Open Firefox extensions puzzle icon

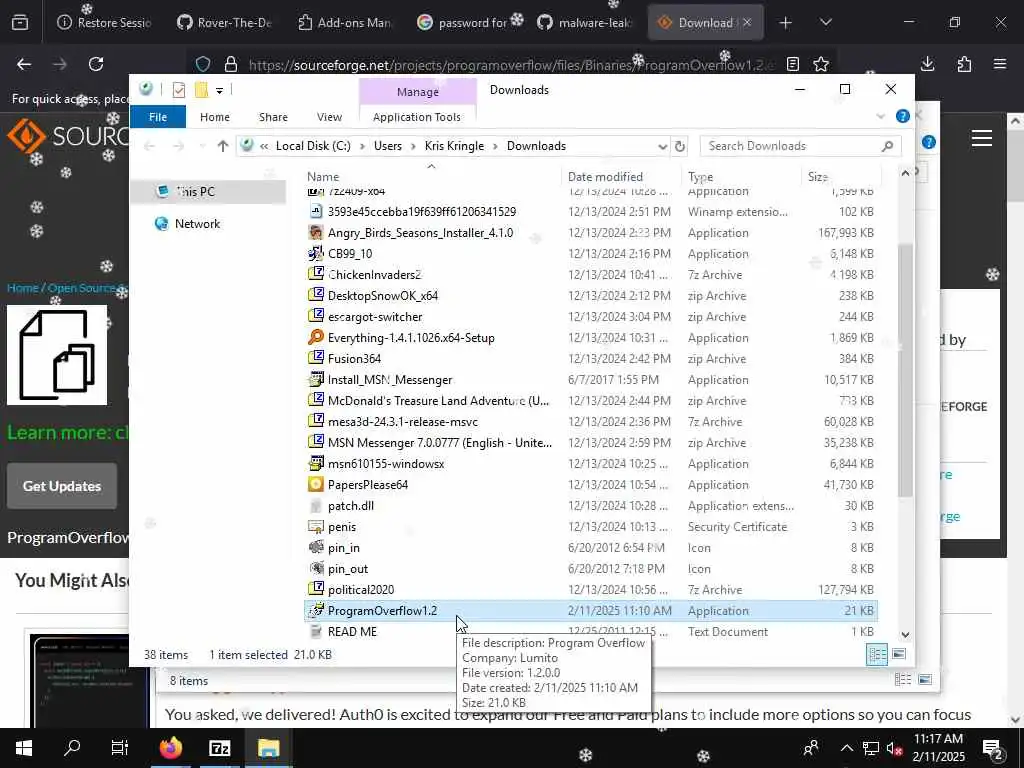pyautogui.click(x=964, y=64)
